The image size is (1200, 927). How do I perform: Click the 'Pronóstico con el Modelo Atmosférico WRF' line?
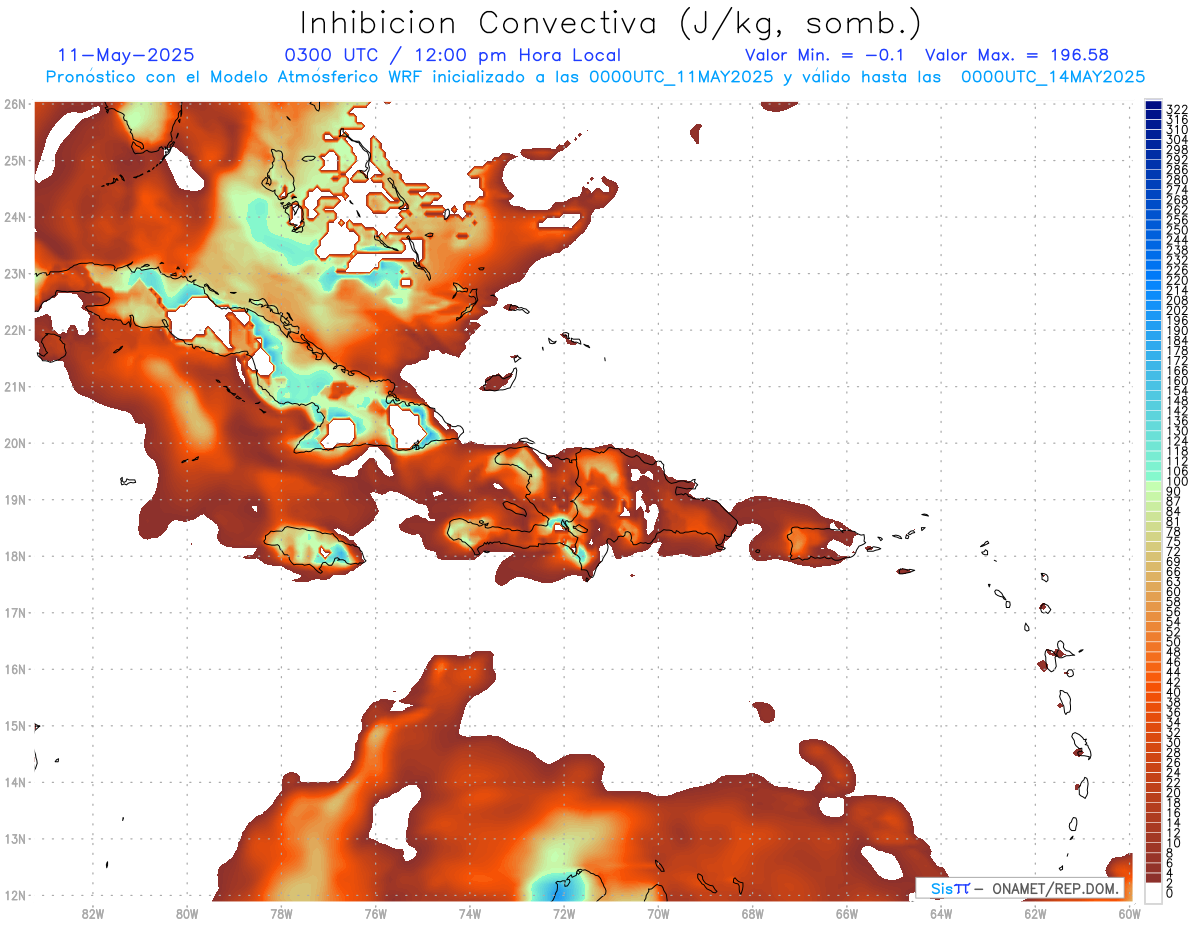pyautogui.click(x=595, y=77)
